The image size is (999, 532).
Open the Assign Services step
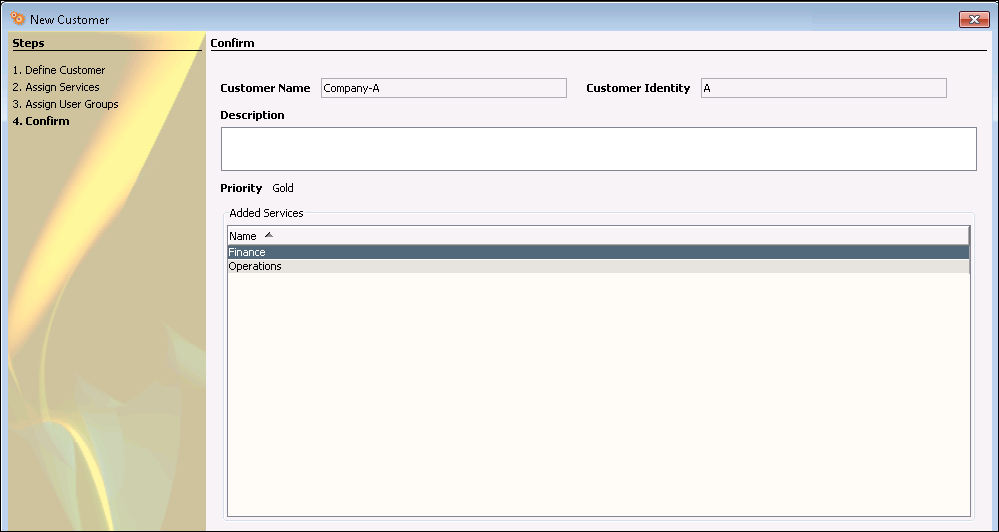click(x=55, y=87)
